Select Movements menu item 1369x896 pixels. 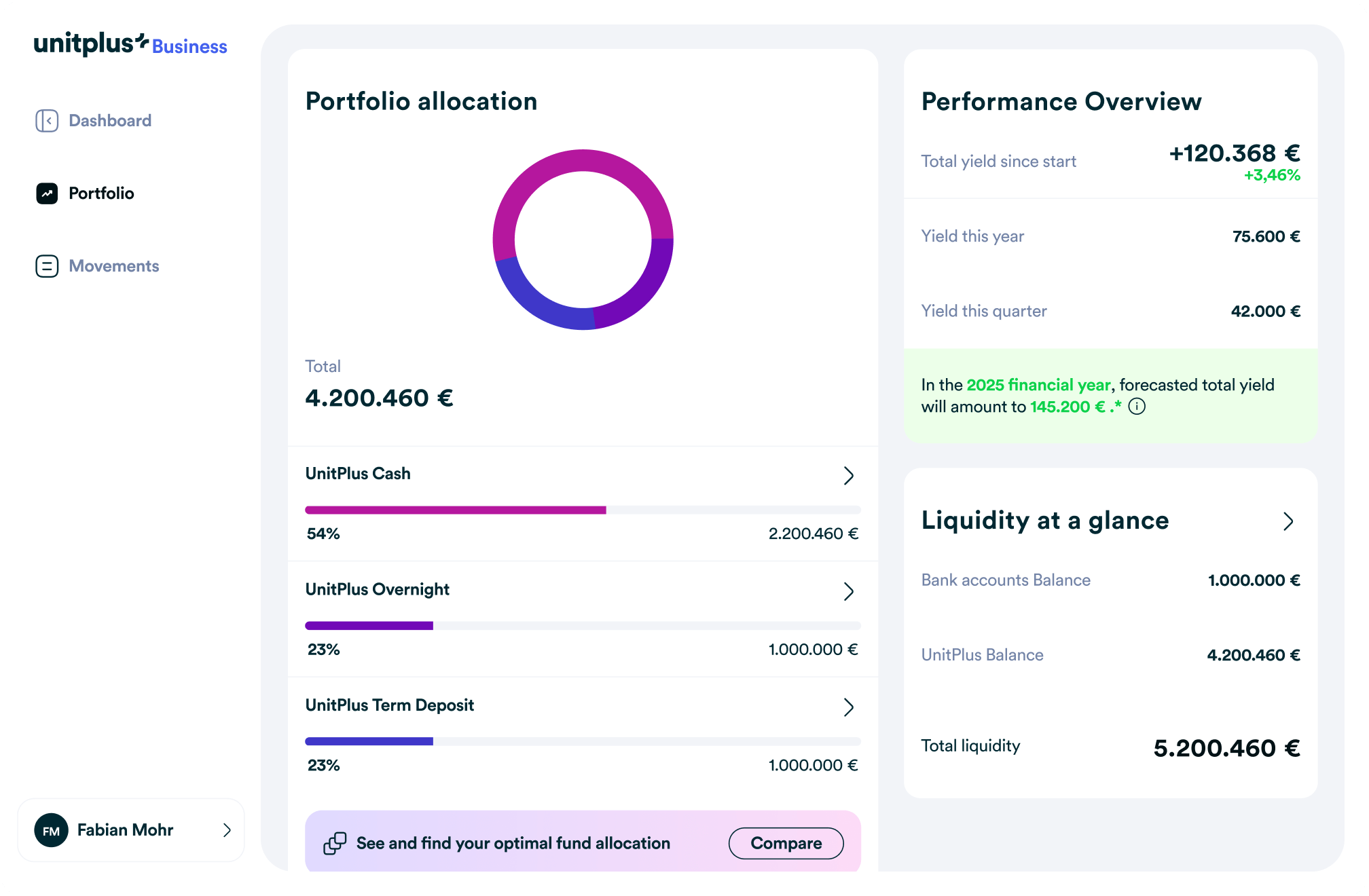(x=114, y=266)
